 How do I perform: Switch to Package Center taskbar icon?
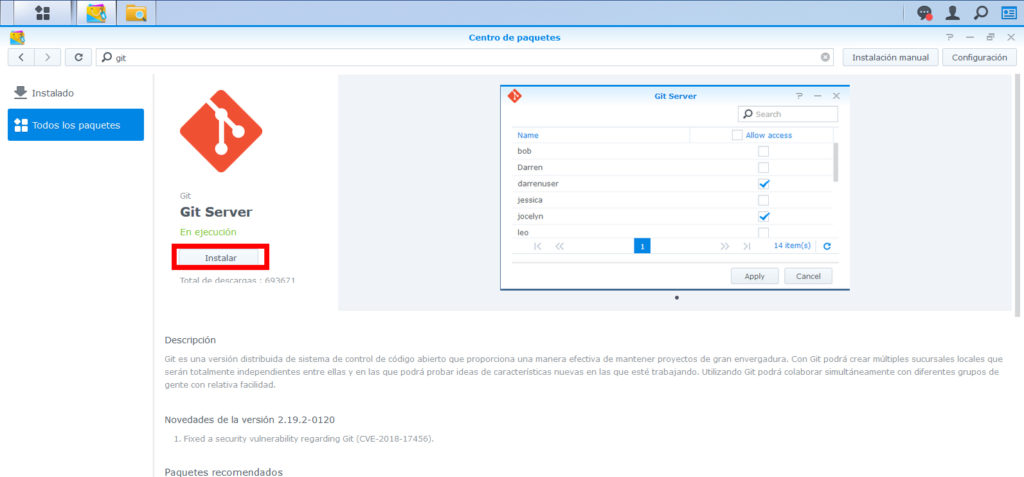pos(96,12)
